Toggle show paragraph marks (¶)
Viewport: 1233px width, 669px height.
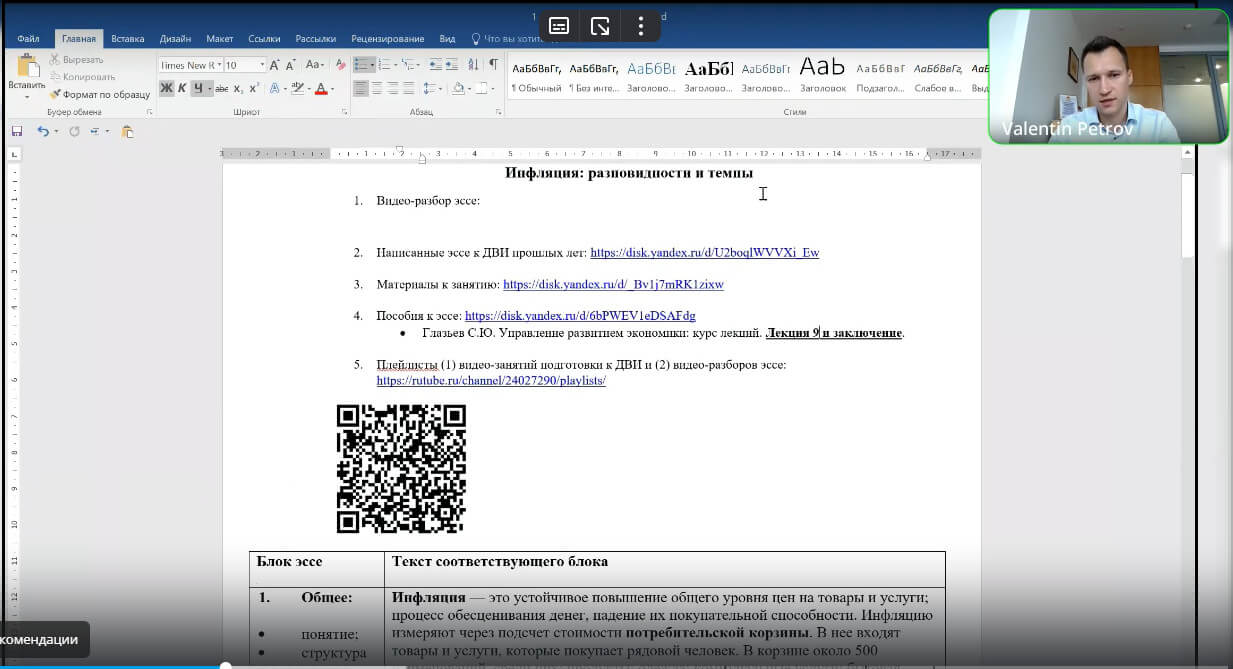(493, 64)
